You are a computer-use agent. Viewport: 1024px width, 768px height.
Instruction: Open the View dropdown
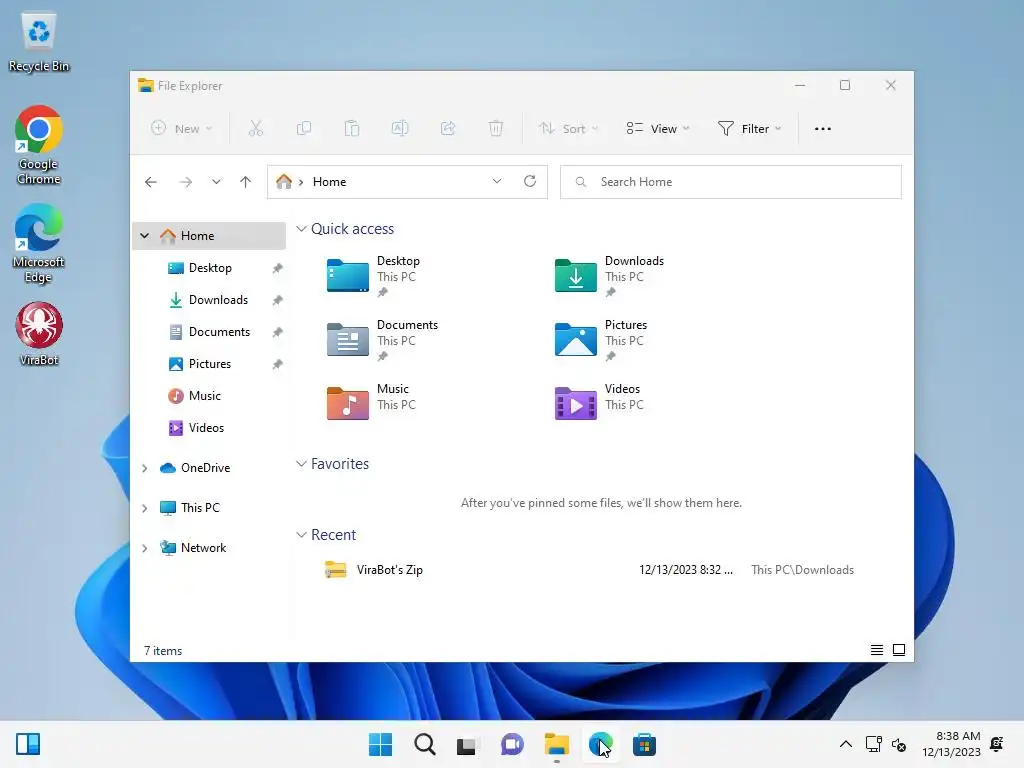click(658, 129)
